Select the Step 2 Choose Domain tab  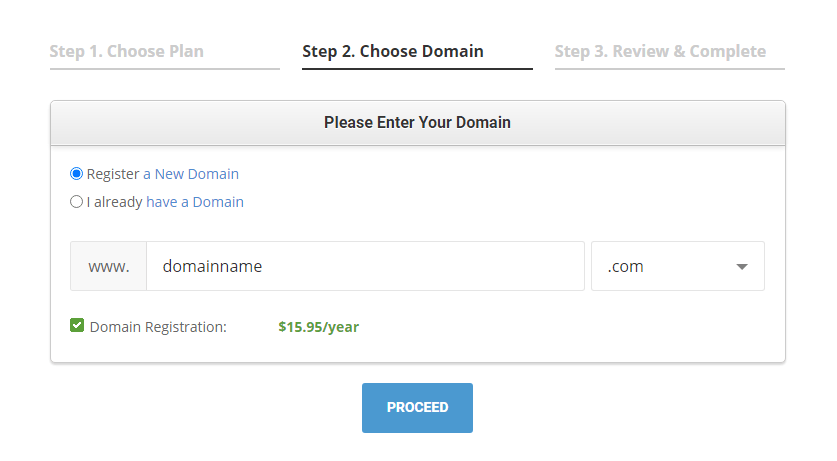coord(392,51)
